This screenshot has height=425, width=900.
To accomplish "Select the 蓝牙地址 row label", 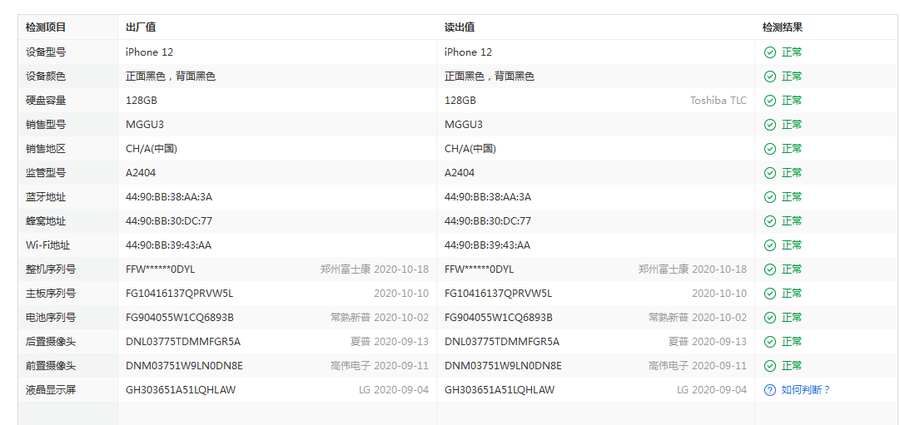I will 45,197.
